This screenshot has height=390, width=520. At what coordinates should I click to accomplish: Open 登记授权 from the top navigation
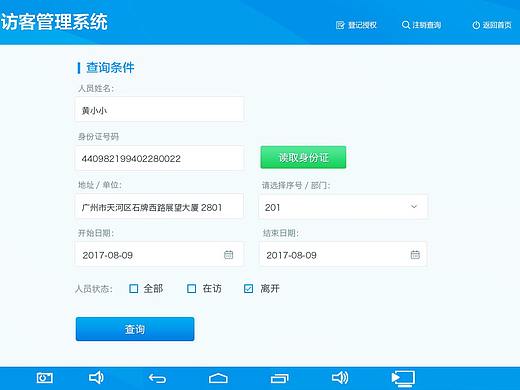356,25
